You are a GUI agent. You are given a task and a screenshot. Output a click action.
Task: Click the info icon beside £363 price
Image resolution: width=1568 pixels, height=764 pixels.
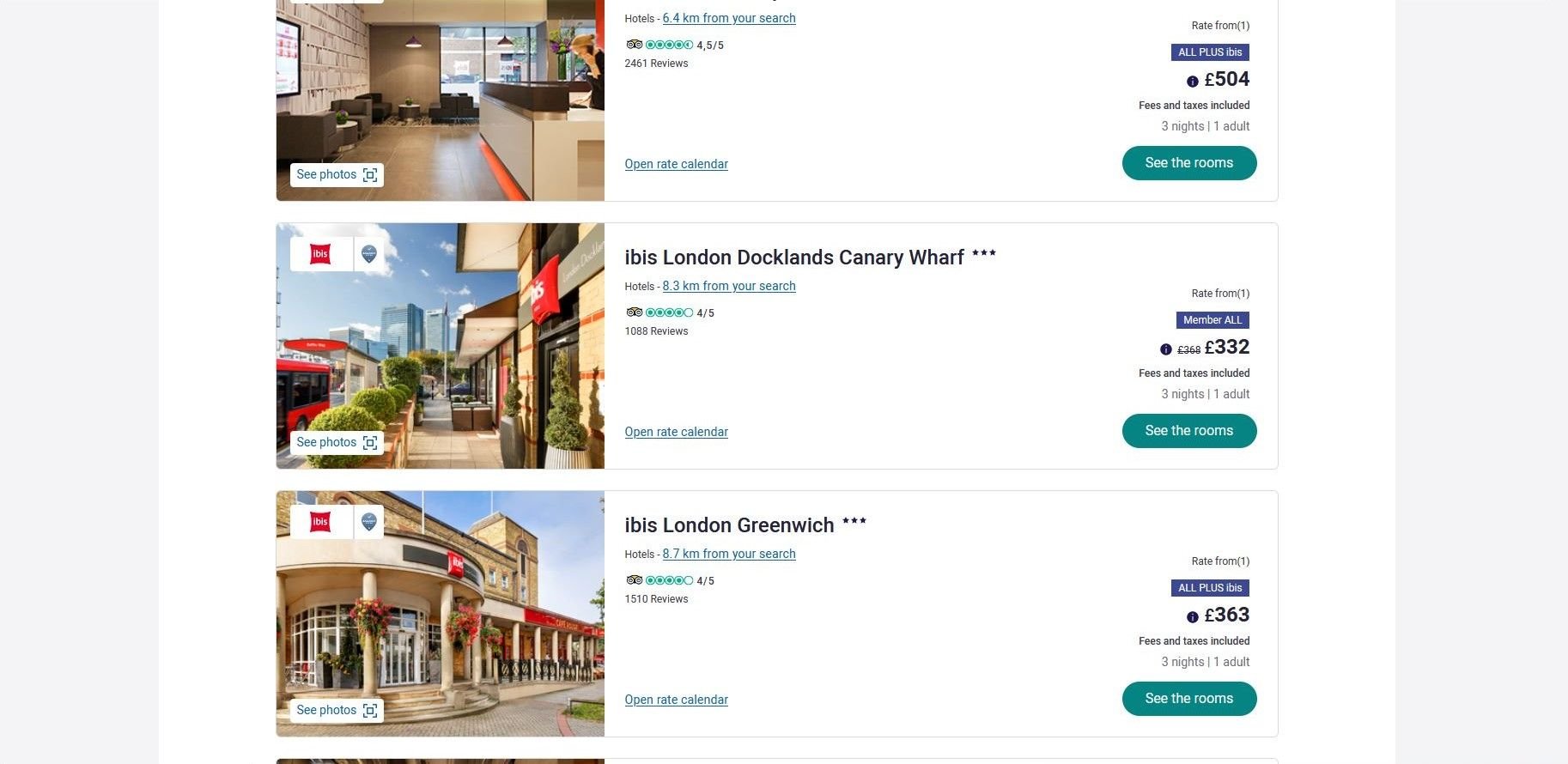pyautogui.click(x=1192, y=617)
